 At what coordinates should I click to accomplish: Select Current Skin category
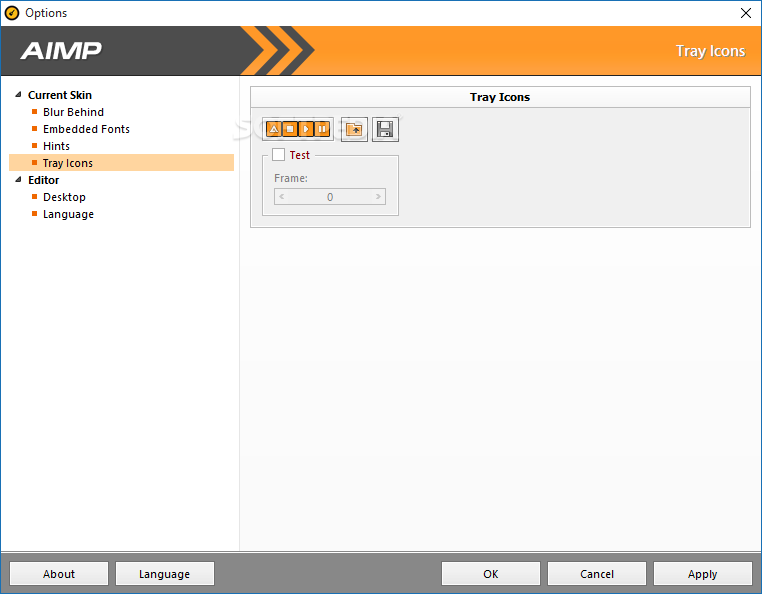60,95
